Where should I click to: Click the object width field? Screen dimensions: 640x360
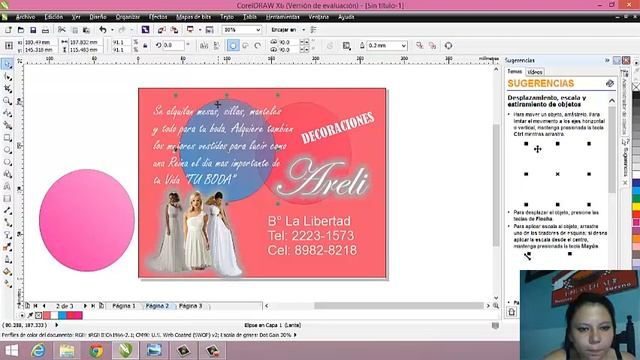[x=85, y=42]
